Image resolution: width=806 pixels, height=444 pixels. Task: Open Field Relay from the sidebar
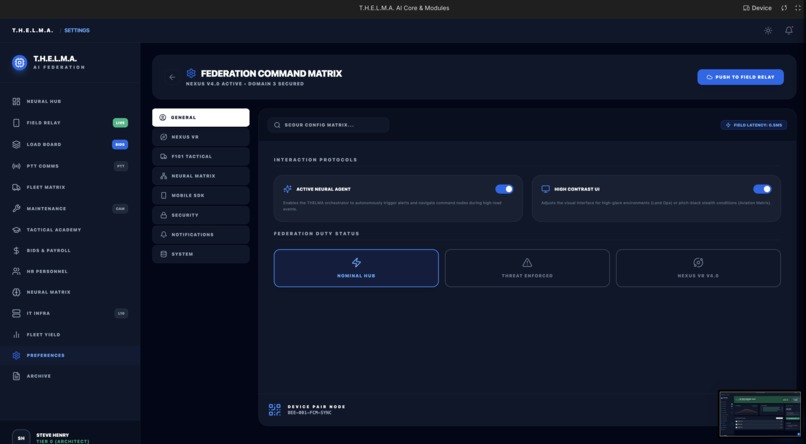tap(70, 123)
